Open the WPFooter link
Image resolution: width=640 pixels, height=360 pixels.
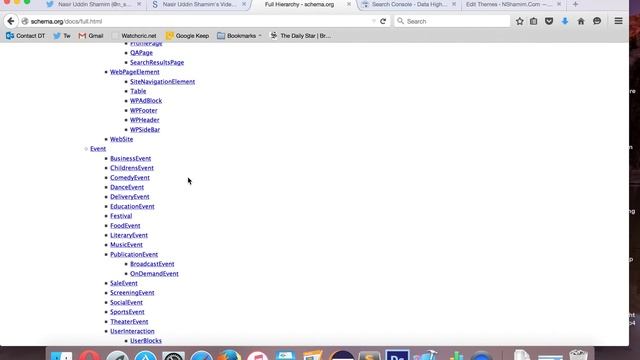144,110
